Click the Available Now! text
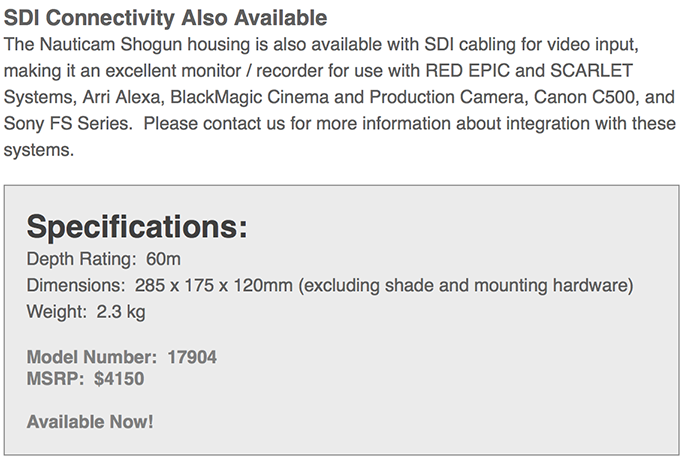Screen dimensions: 700x464 pyautogui.click(x=90, y=422)
